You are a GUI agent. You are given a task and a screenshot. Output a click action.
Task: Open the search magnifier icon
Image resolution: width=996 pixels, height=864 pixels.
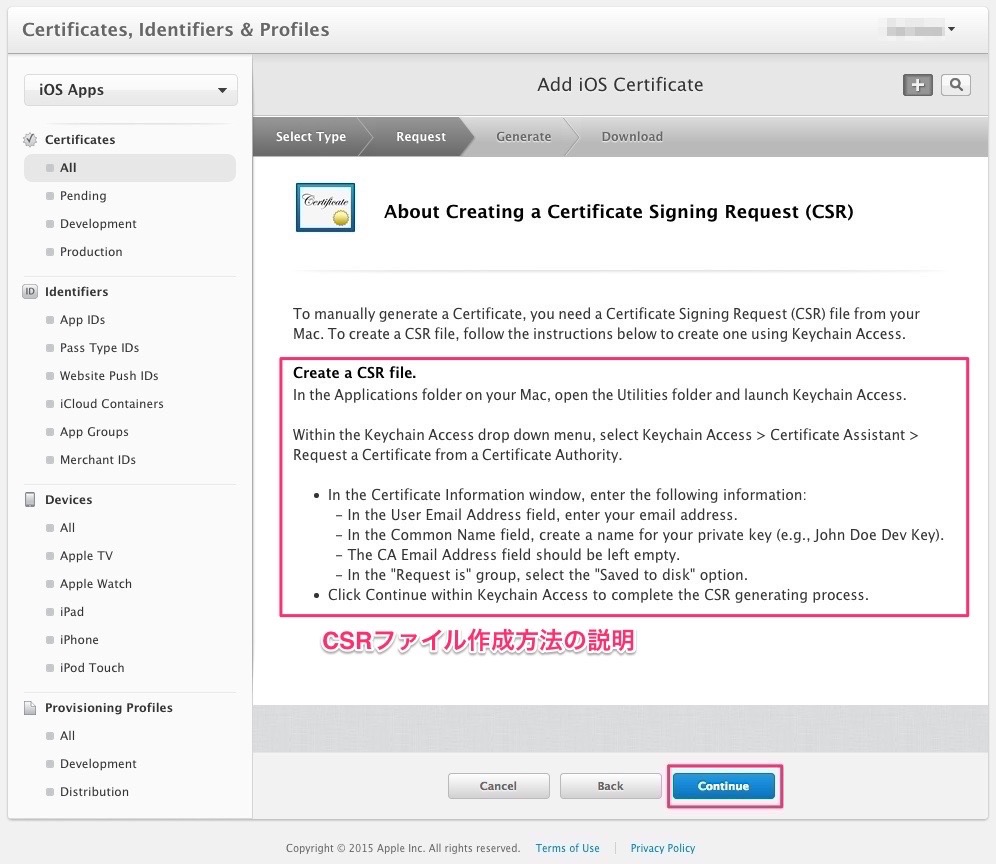956,85
